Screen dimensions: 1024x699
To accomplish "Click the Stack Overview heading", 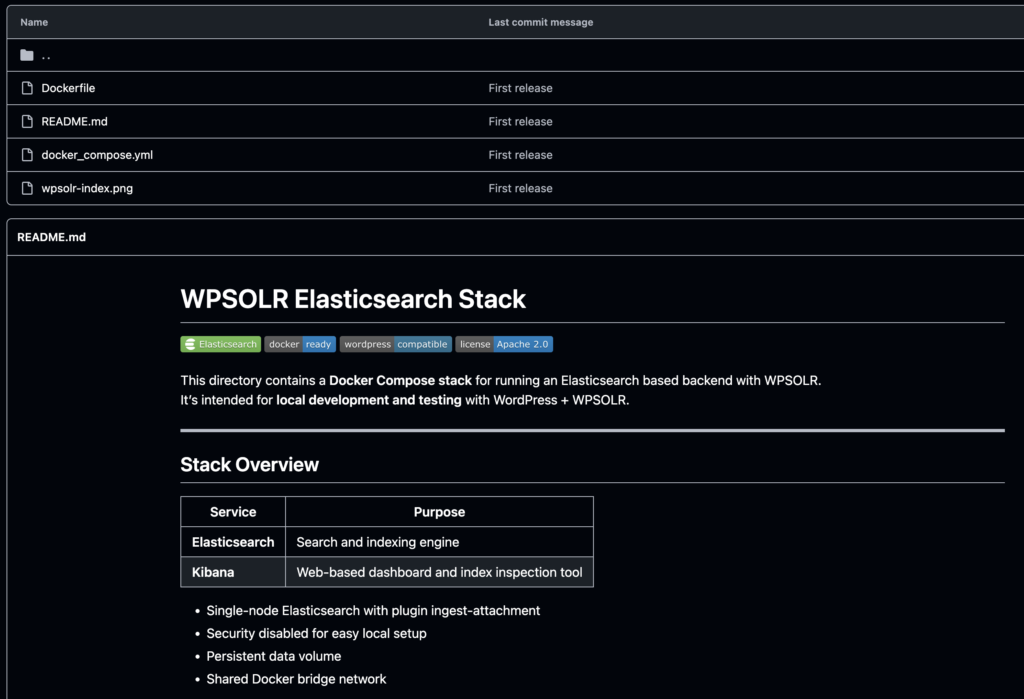I will click(x=249, y=464).
